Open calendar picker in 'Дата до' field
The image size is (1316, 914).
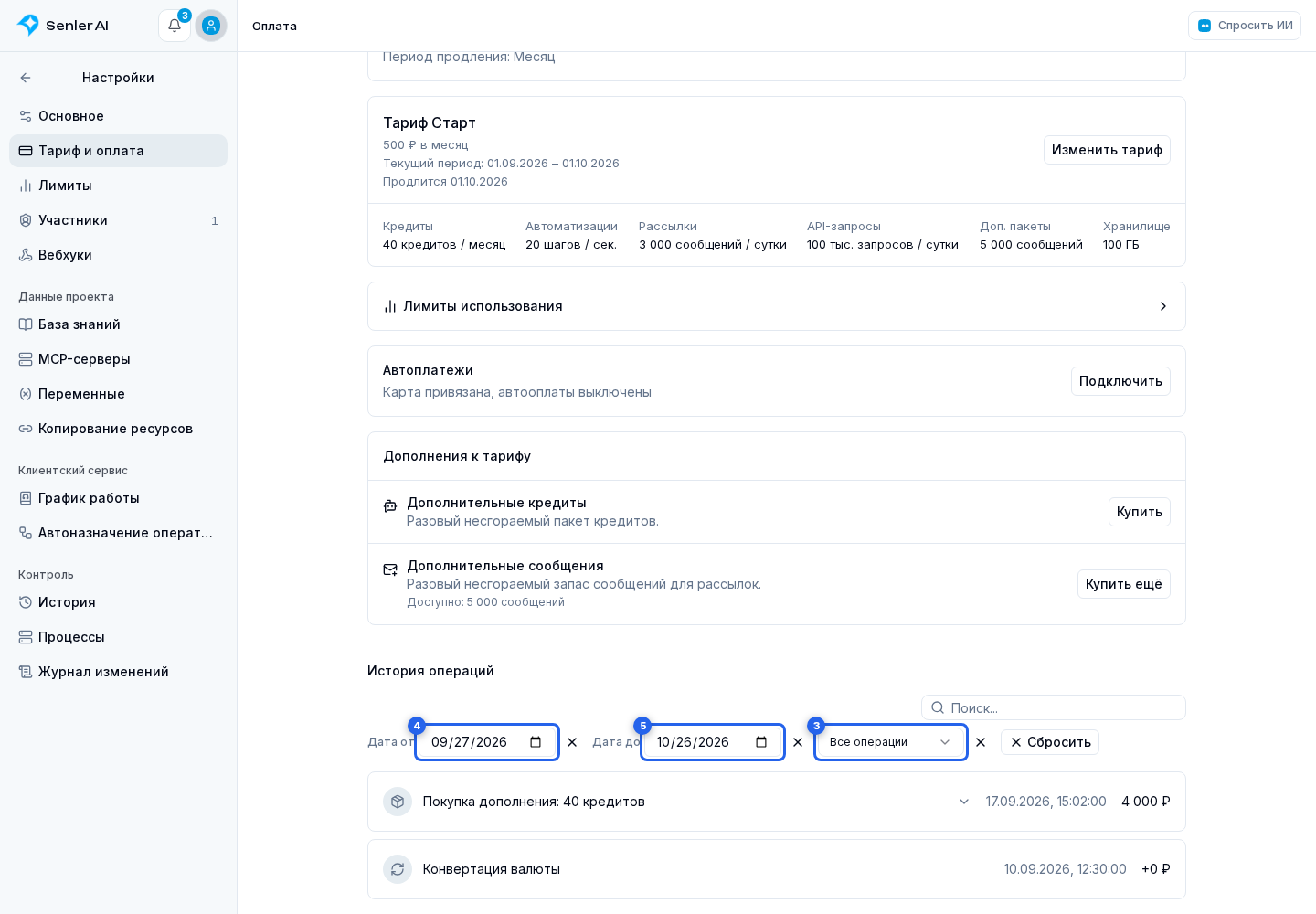(761, 742)
